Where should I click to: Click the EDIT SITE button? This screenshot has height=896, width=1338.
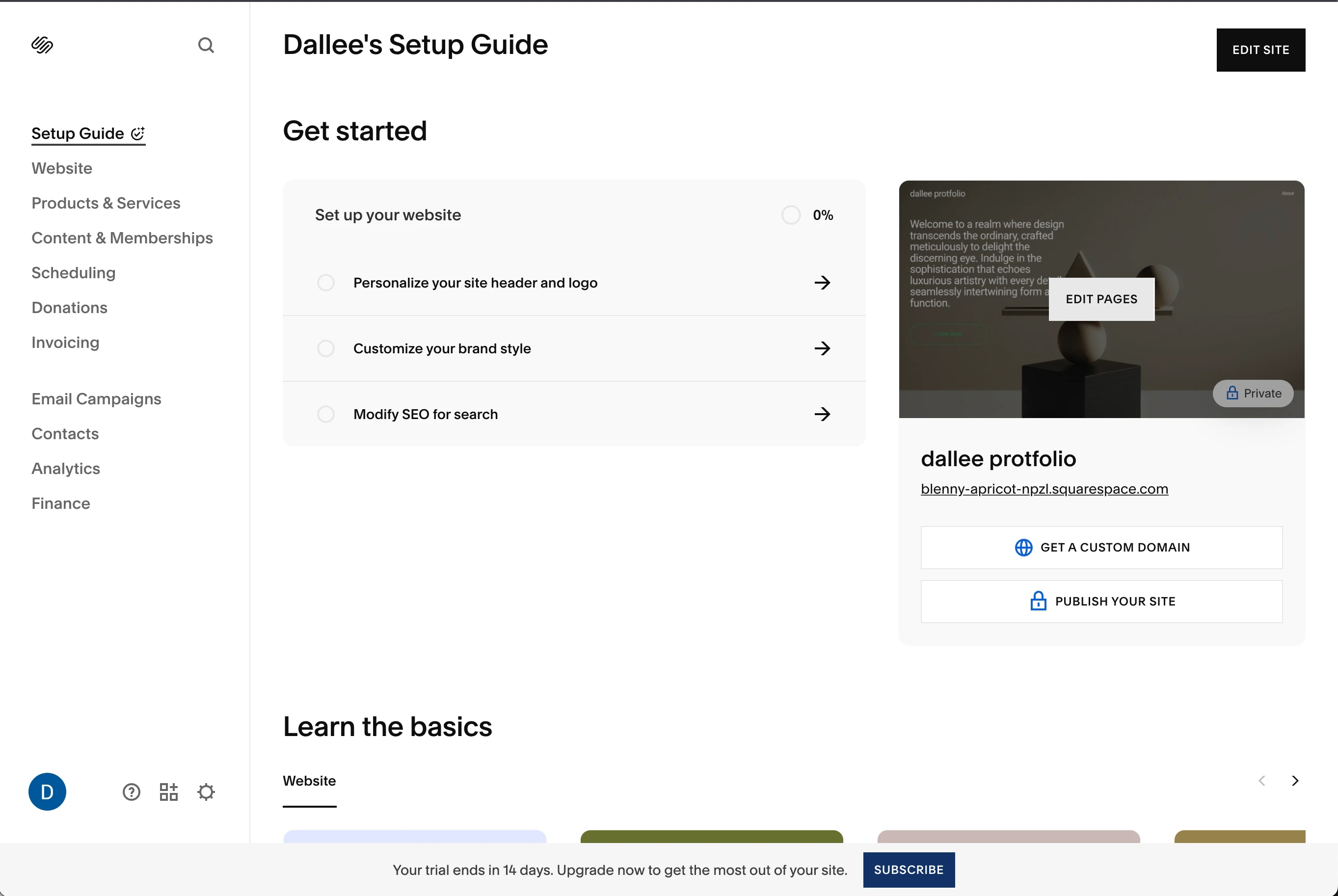click(1261, 50)
